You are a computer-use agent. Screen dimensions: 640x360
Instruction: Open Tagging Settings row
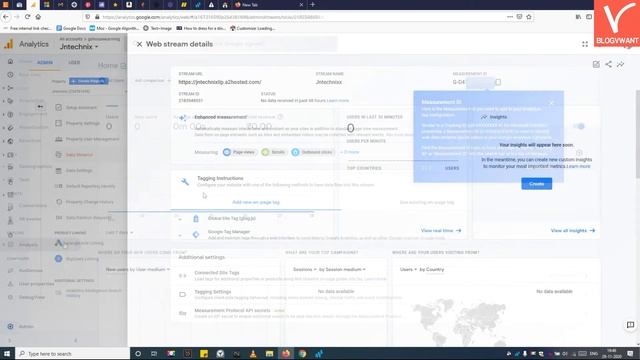[x=282, y=295]
